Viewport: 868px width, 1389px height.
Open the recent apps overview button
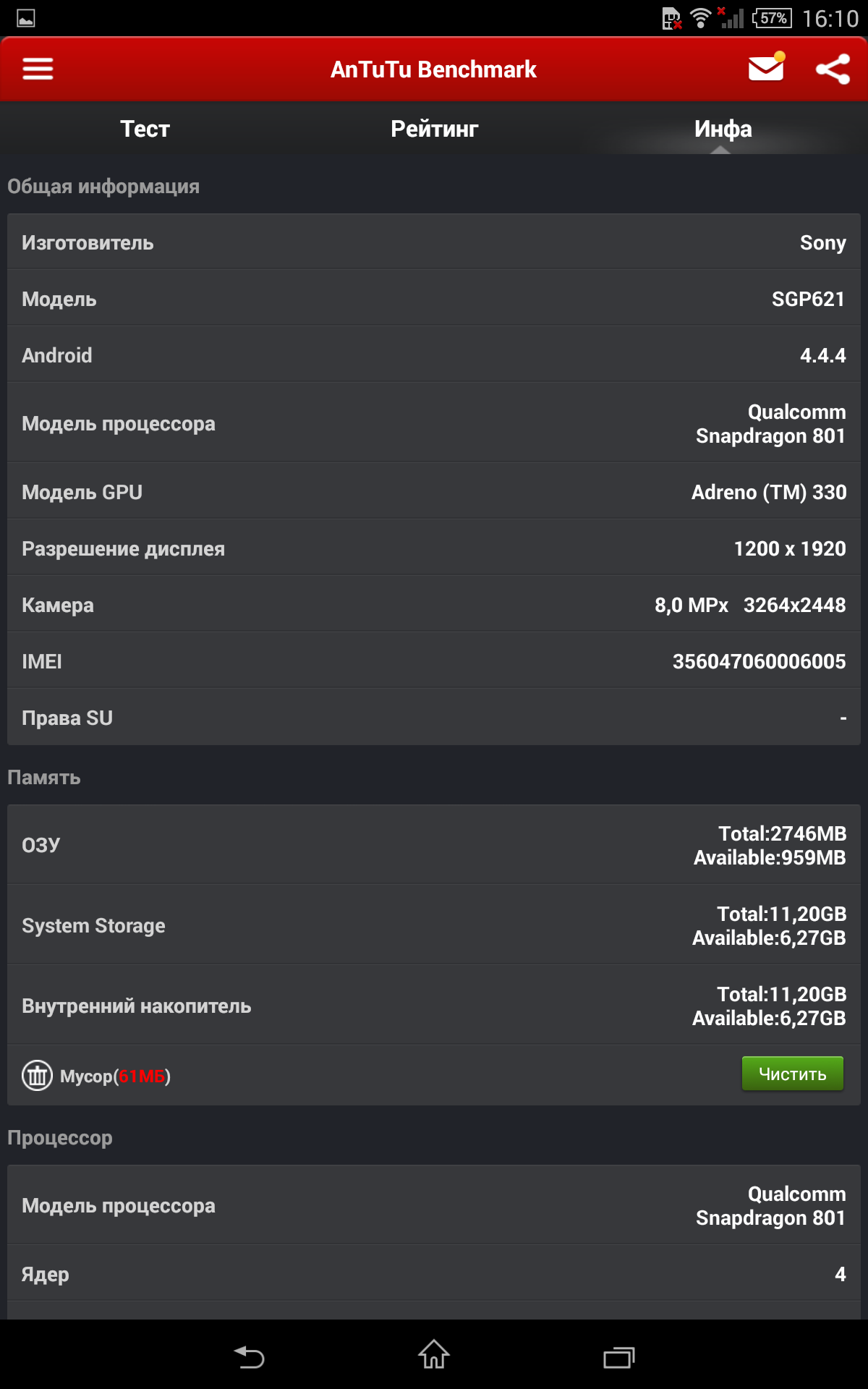[x=619, y=1356]
